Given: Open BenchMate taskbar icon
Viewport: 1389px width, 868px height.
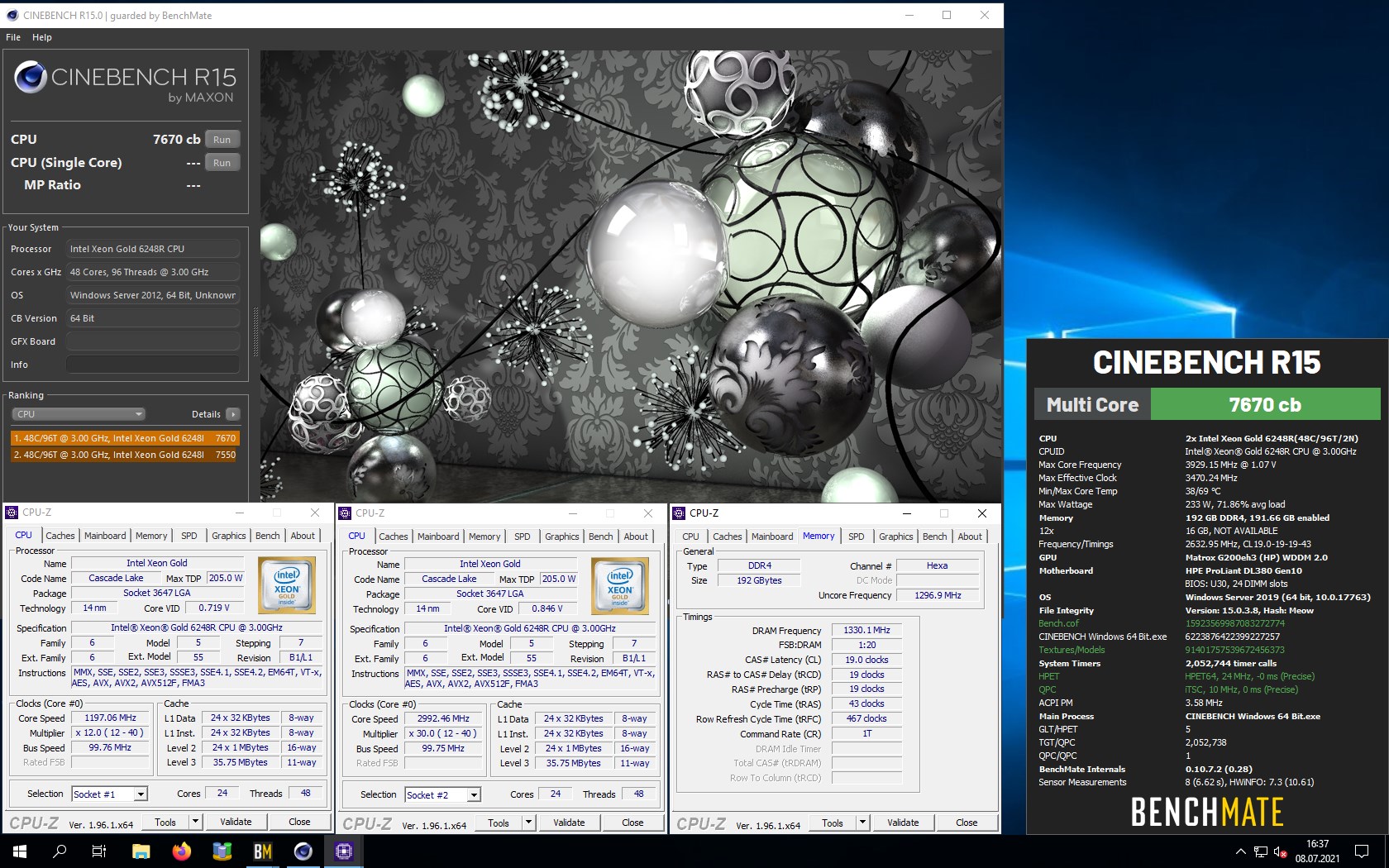Looking at the screenshot, I should (x=262, y=851).
